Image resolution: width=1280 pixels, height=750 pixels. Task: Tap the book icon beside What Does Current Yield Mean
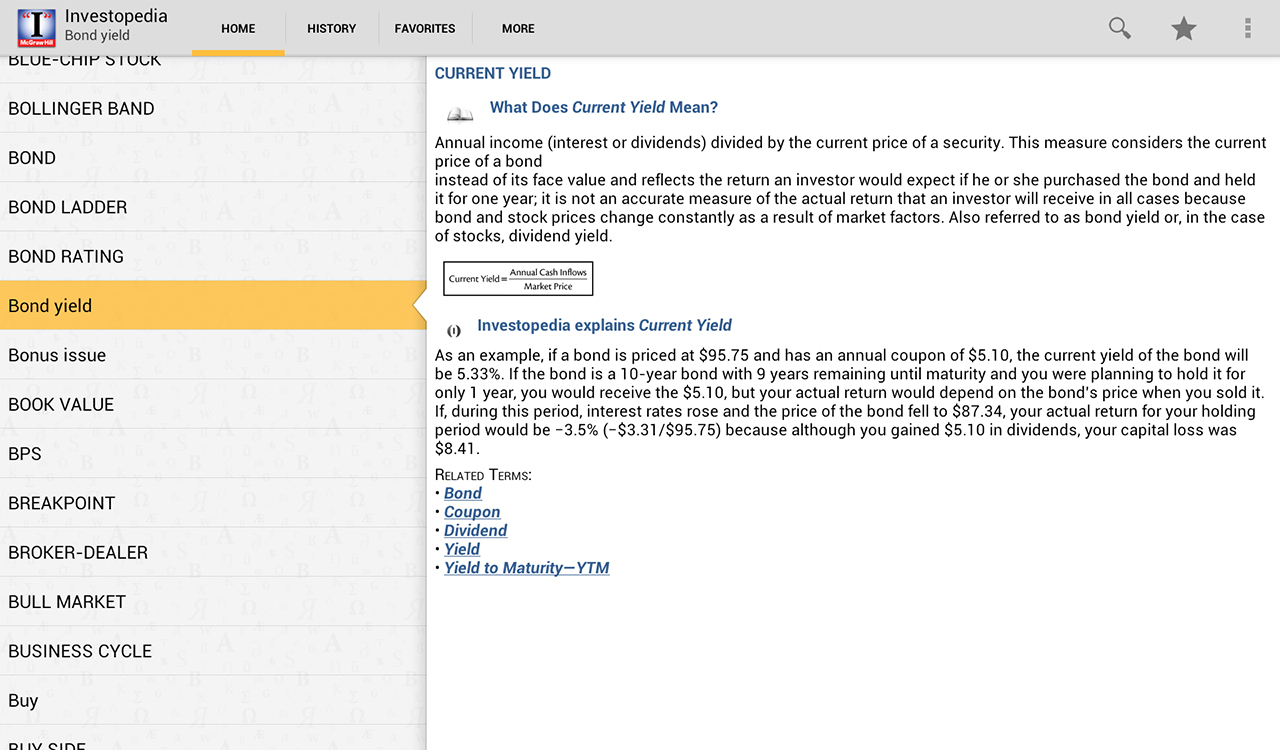pos(460,114)
